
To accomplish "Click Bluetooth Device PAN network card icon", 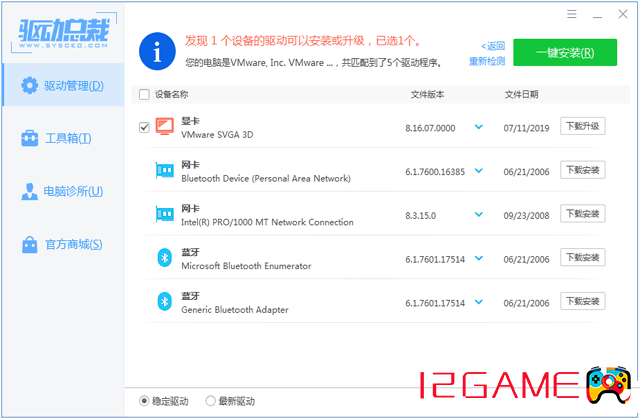I will tap(164, 170).
